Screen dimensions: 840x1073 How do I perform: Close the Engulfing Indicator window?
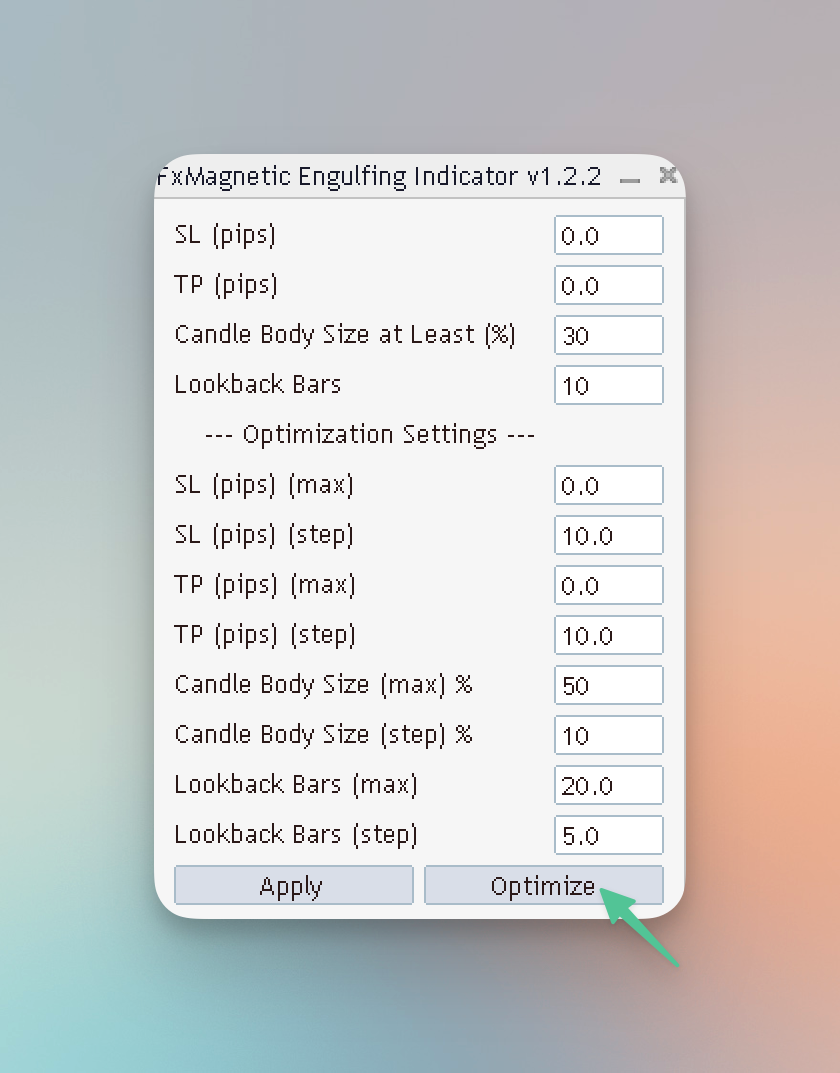(x=668, y=176)
